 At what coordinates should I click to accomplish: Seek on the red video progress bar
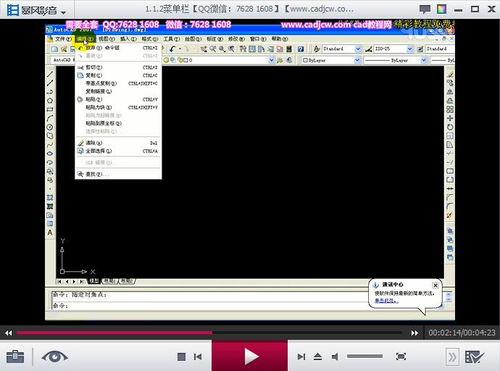pos(209,333)
